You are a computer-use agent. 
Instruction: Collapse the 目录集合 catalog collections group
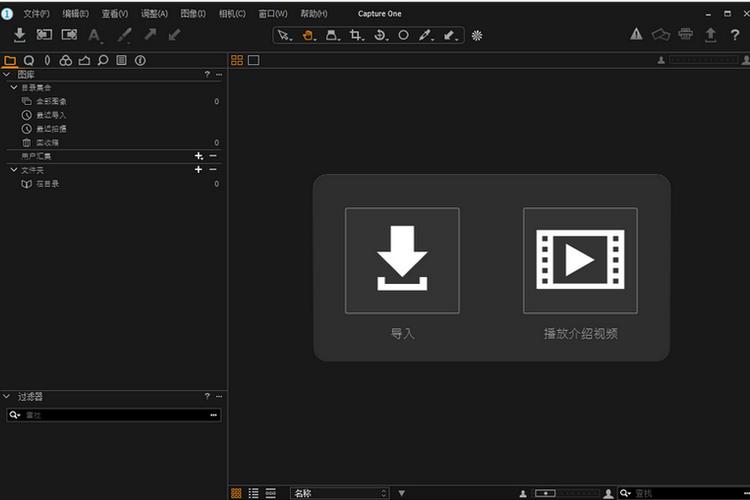(14, 88)
